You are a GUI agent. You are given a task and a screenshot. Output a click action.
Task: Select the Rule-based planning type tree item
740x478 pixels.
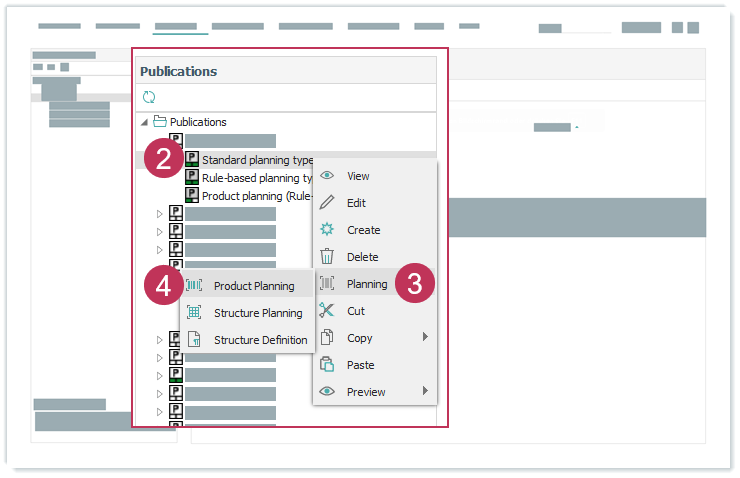click(257, 178)
